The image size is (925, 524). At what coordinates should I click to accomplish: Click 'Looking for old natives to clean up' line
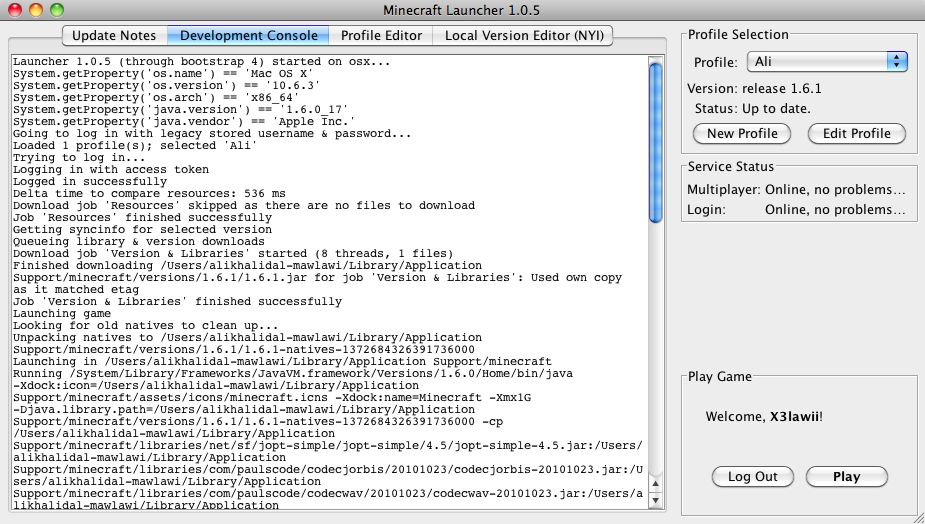(x=146, y=326)
